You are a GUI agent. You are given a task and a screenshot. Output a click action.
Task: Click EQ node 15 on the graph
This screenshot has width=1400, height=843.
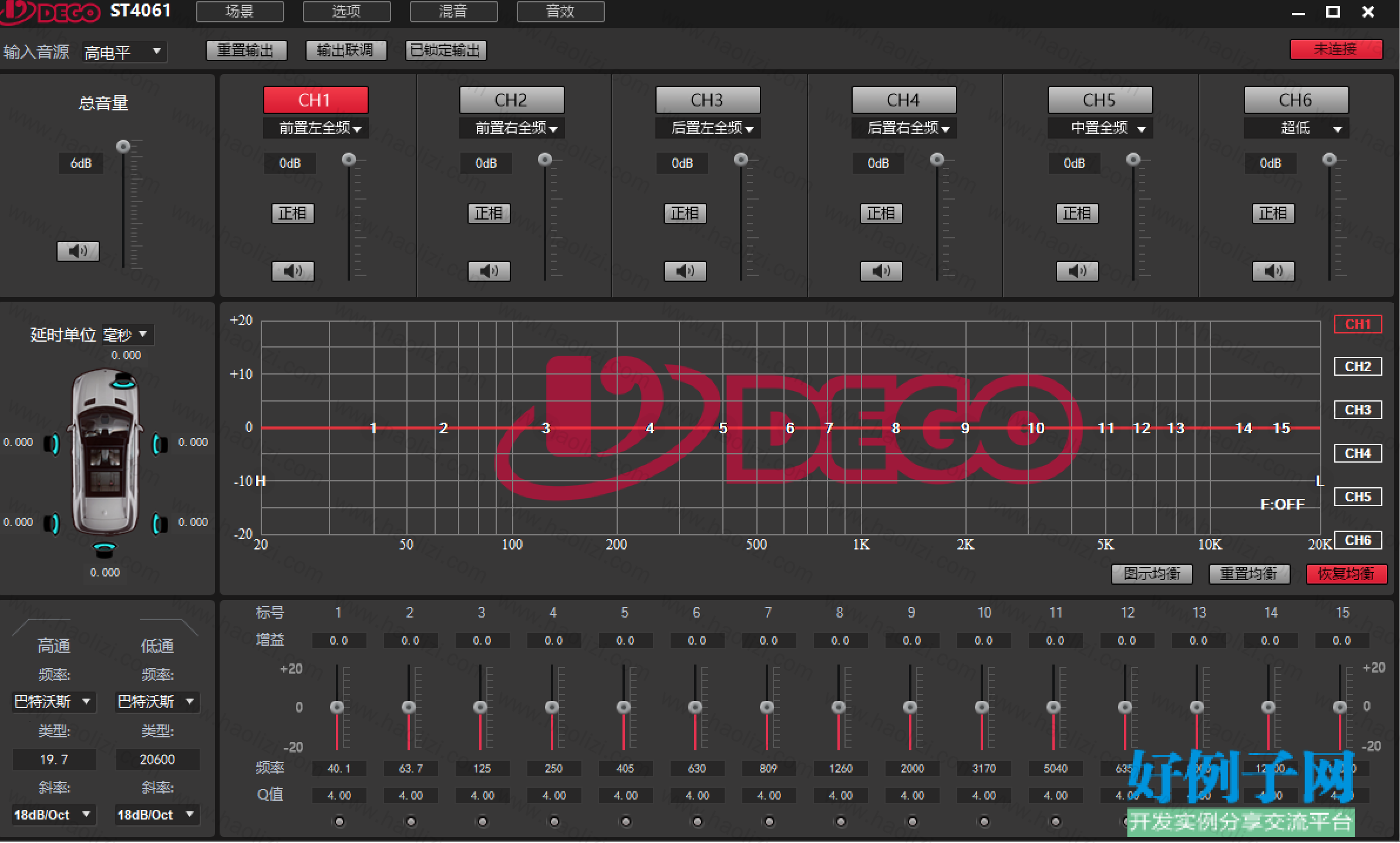click(x=1281, y=428)
